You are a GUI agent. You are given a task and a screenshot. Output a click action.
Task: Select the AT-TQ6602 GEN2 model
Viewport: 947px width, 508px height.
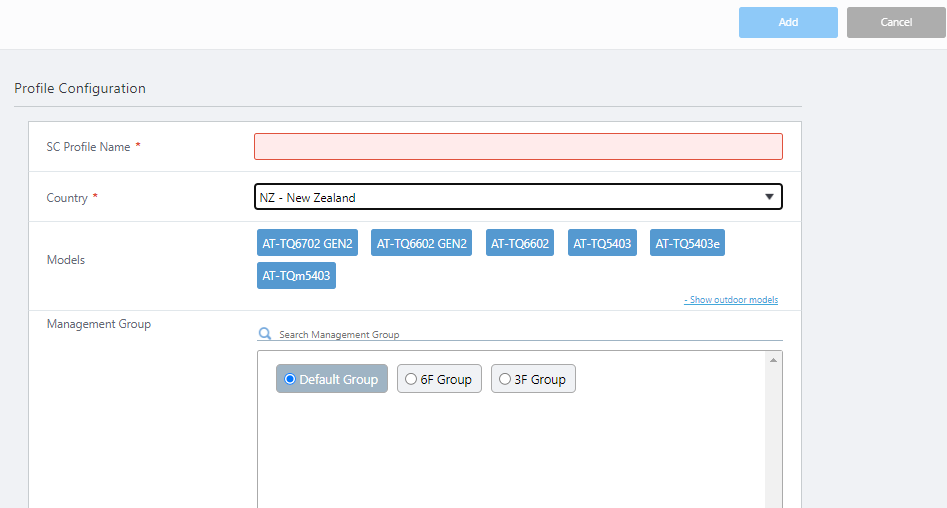point(421,243)
